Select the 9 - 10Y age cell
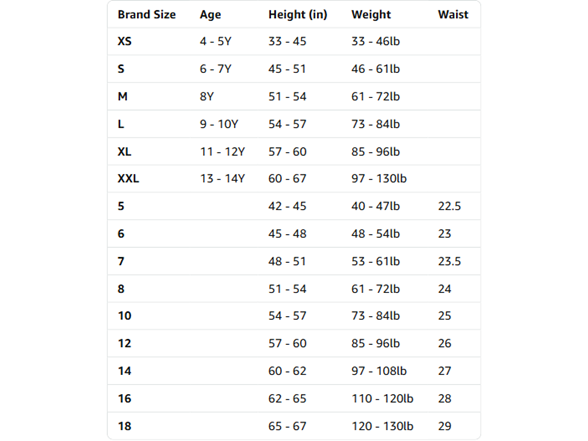 pos(219,124)
